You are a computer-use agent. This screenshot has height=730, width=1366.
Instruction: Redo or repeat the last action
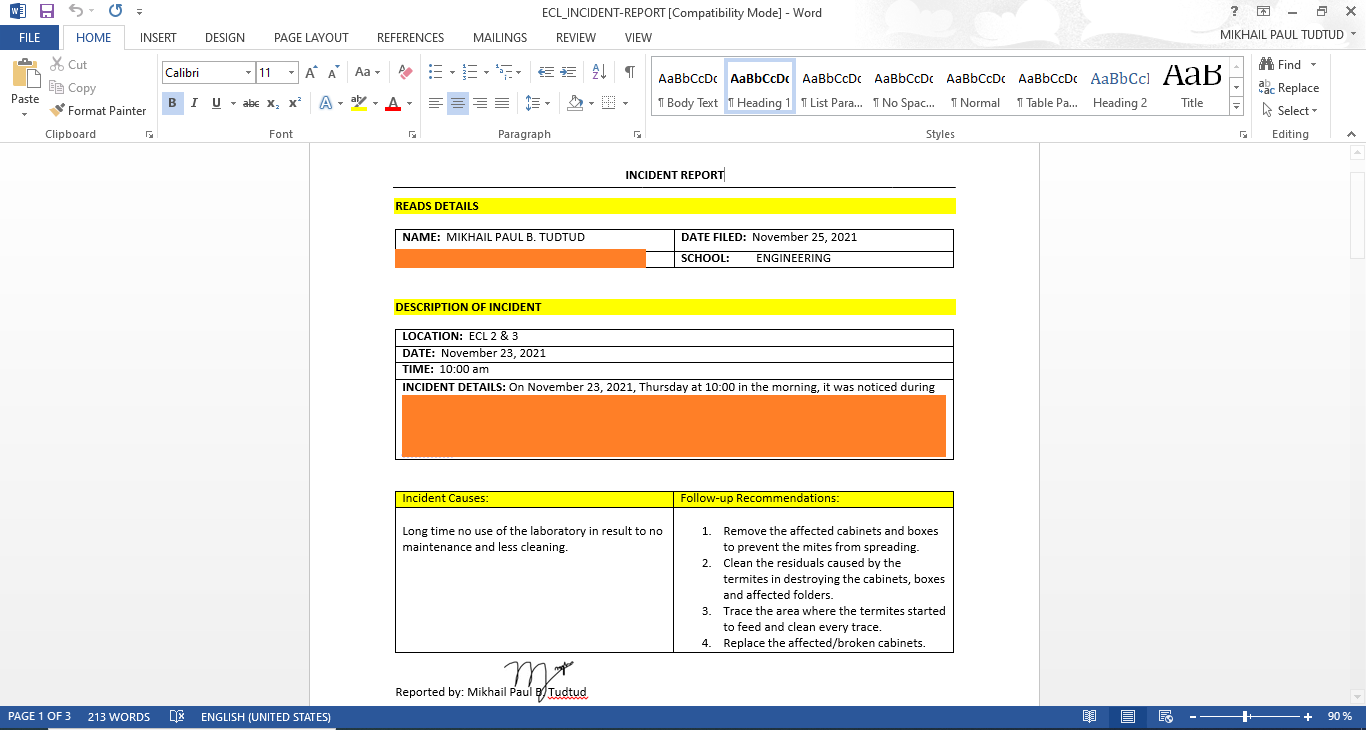pos(115,12)
